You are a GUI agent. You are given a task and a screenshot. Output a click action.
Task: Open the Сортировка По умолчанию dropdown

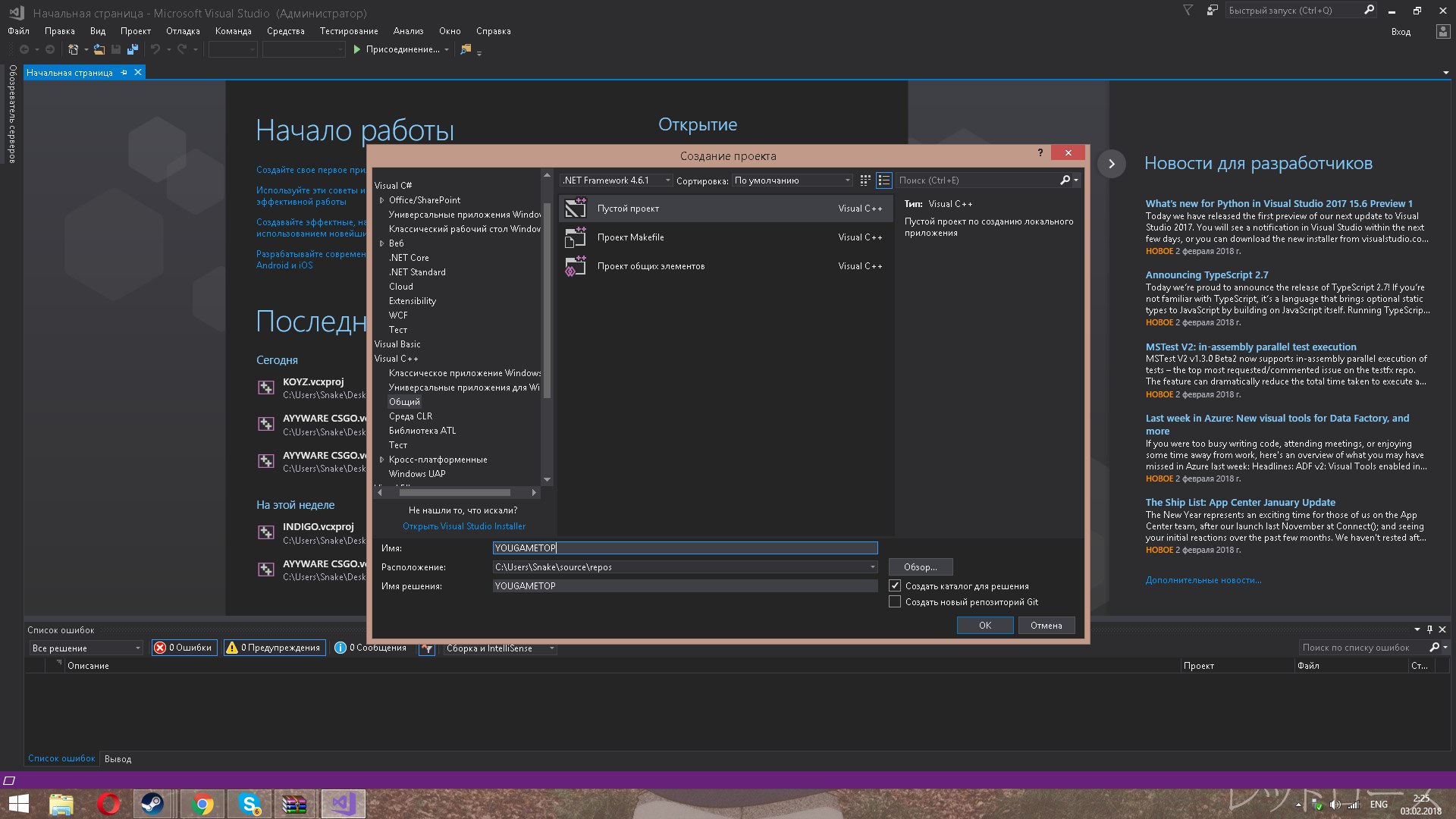point(792,180)
